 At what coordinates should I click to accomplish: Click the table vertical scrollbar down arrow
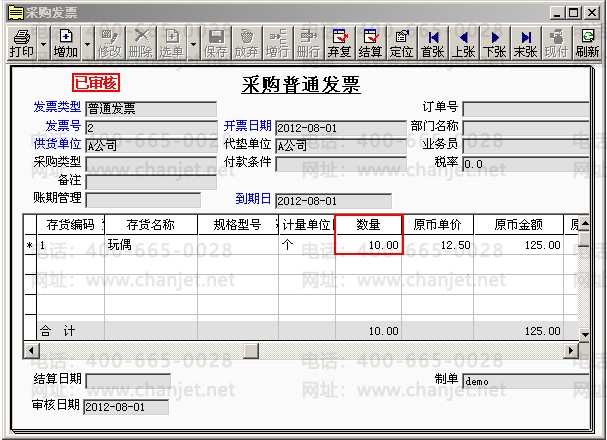[x=585, y=334]
